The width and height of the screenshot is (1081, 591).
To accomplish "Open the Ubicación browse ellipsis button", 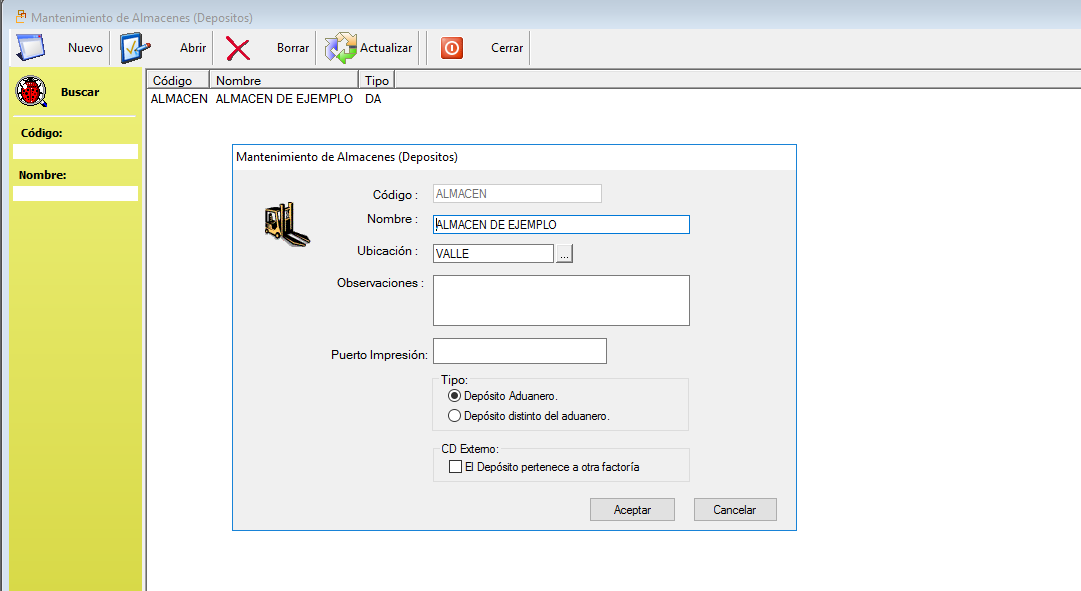I will [x=564, y=254].
